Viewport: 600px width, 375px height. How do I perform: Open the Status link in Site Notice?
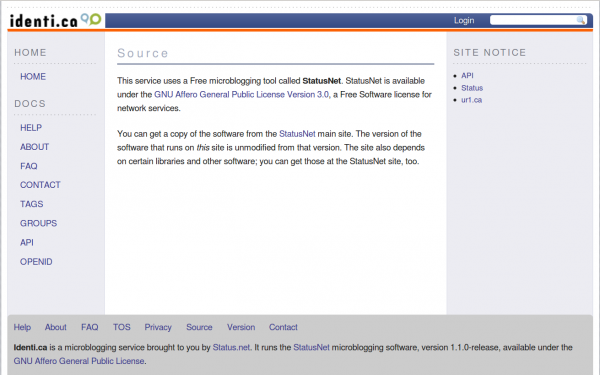[x=472, y=88]
